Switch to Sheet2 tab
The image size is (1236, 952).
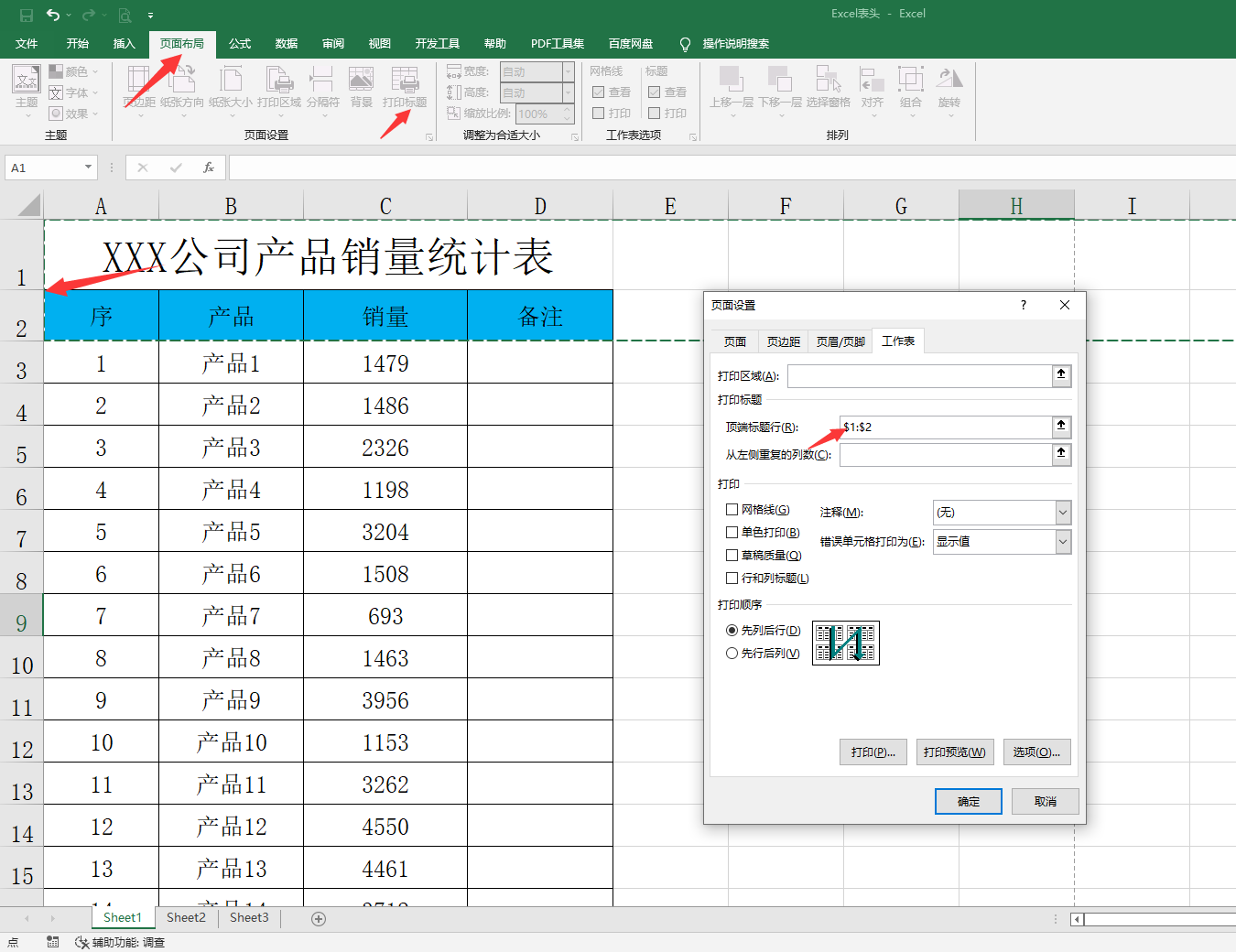(186, 918)
